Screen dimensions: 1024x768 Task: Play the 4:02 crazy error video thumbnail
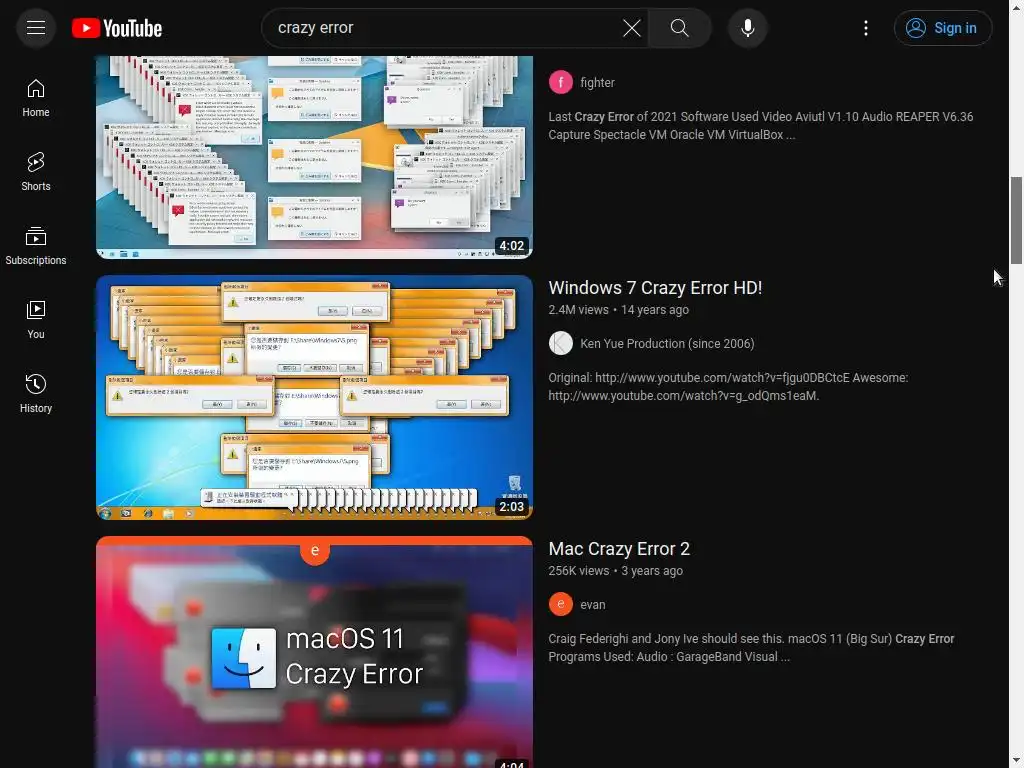click(x=314, y=157)
